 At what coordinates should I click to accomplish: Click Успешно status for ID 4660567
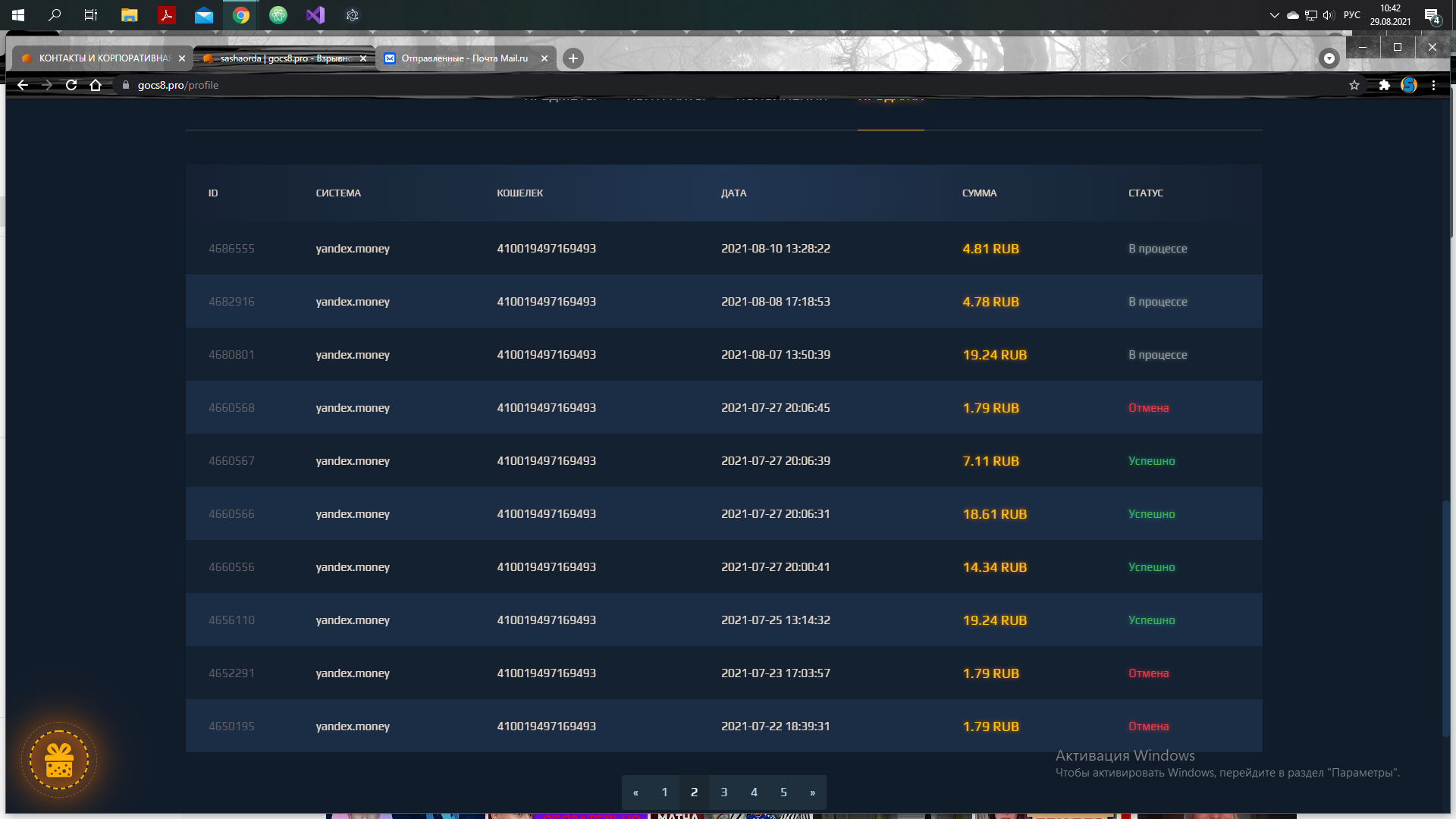[1152, 461]
